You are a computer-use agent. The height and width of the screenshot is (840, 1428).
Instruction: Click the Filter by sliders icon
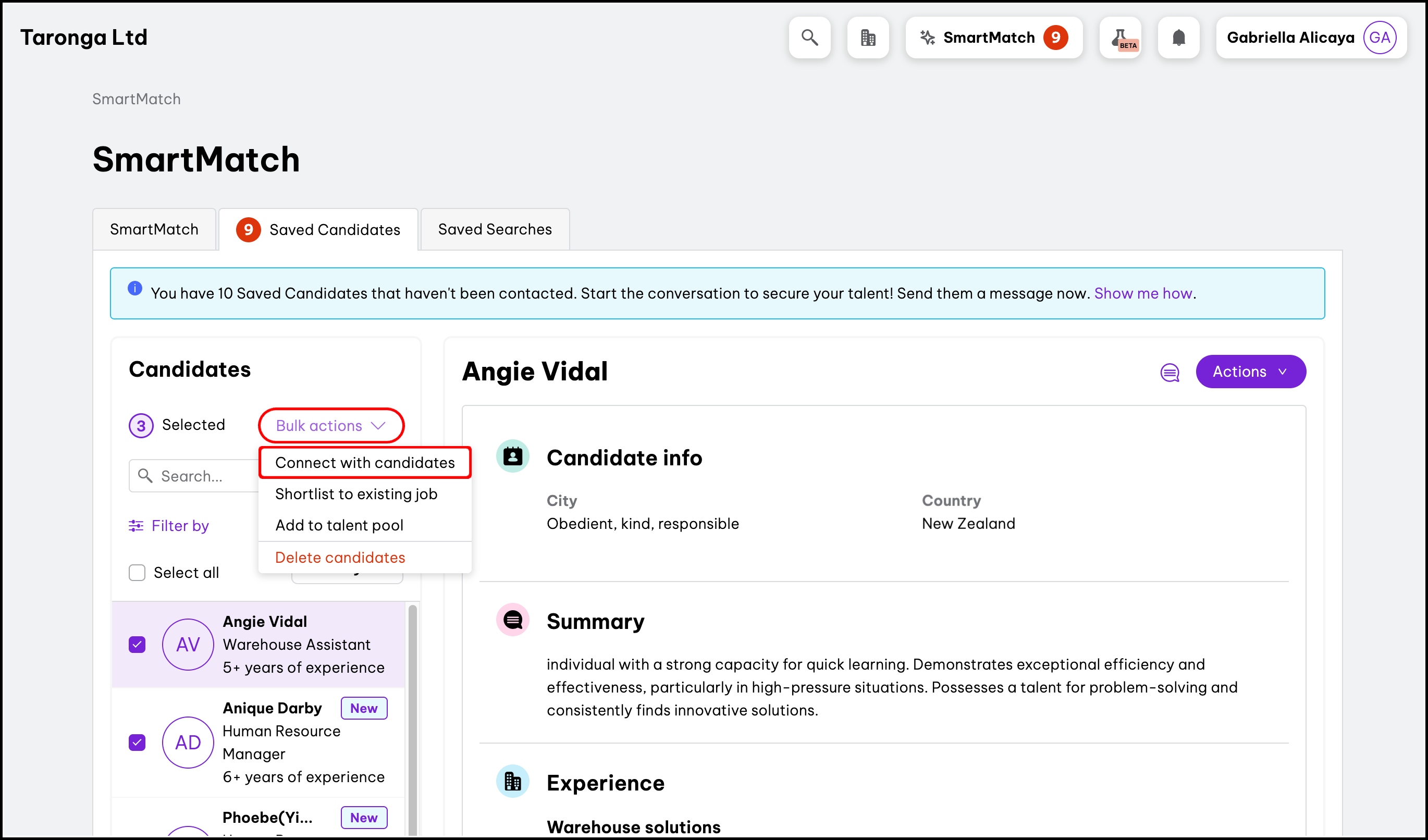[x=136, y=526]
